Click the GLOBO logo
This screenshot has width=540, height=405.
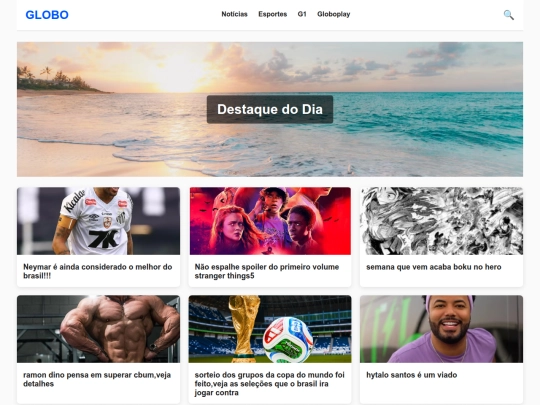(47, 15)
